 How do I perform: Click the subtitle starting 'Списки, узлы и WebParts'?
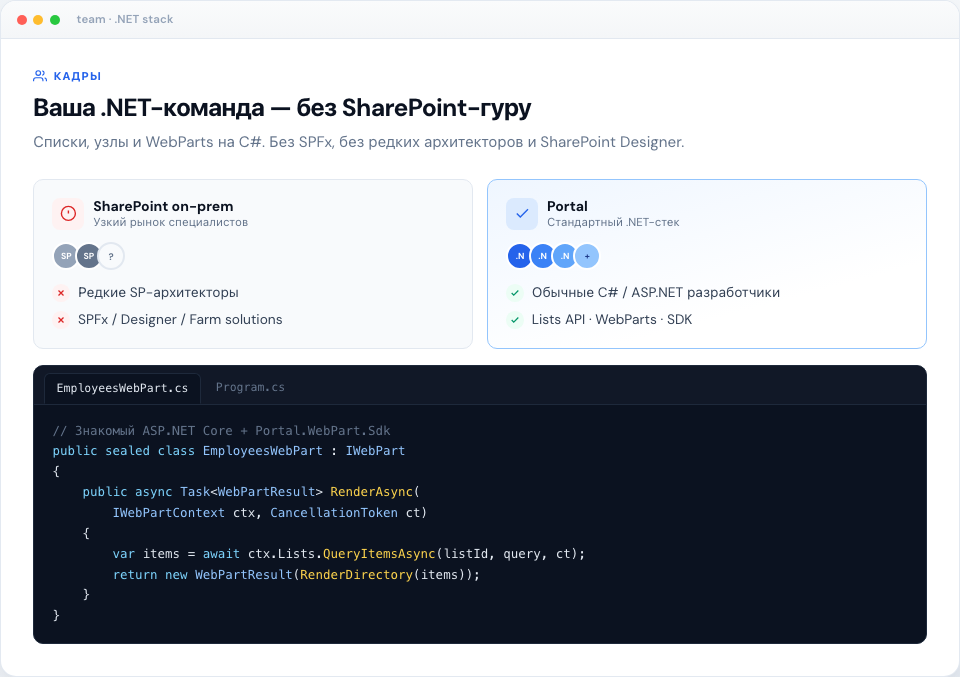coord(359,142)
